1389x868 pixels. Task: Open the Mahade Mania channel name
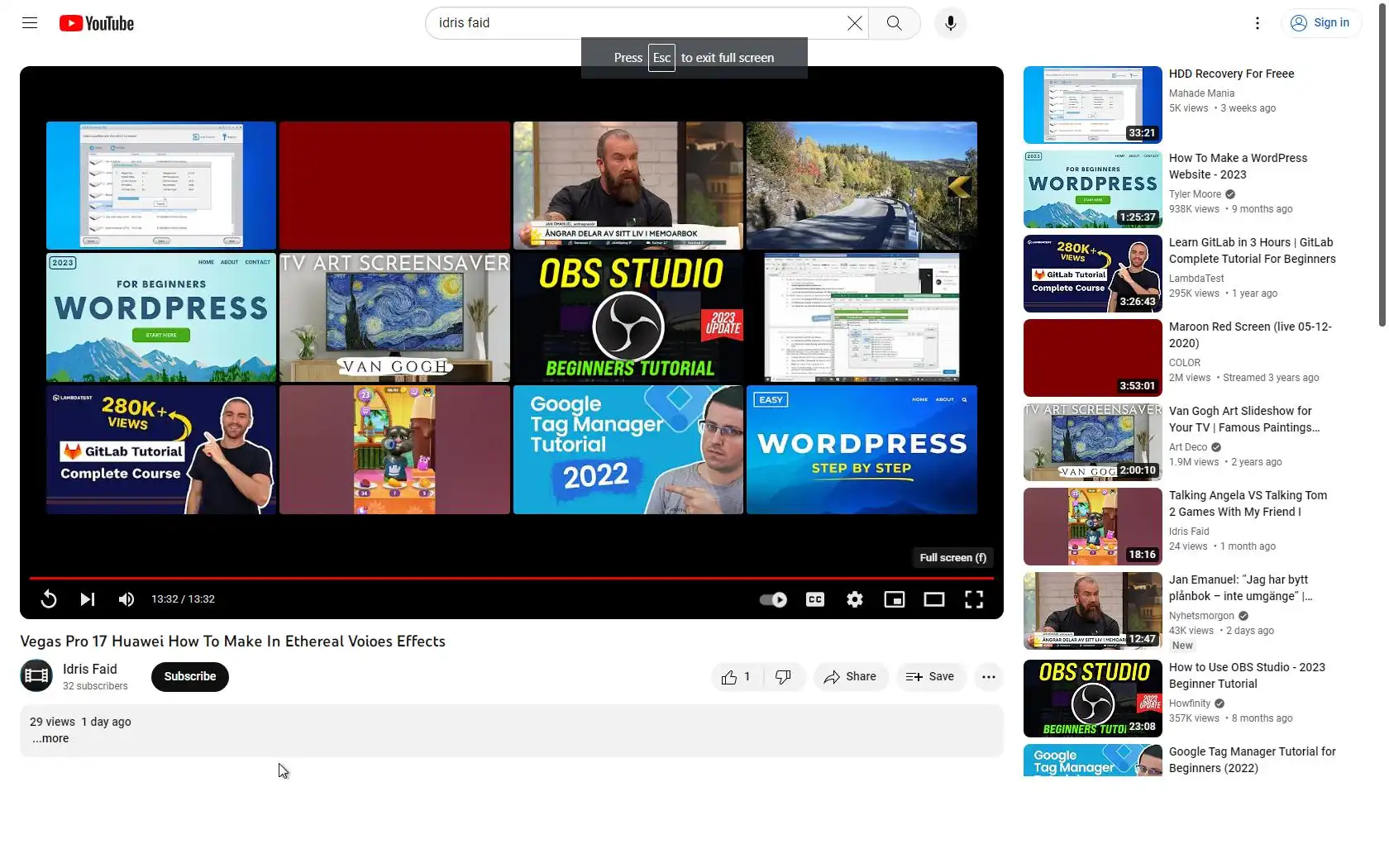tap(1202, 93)
